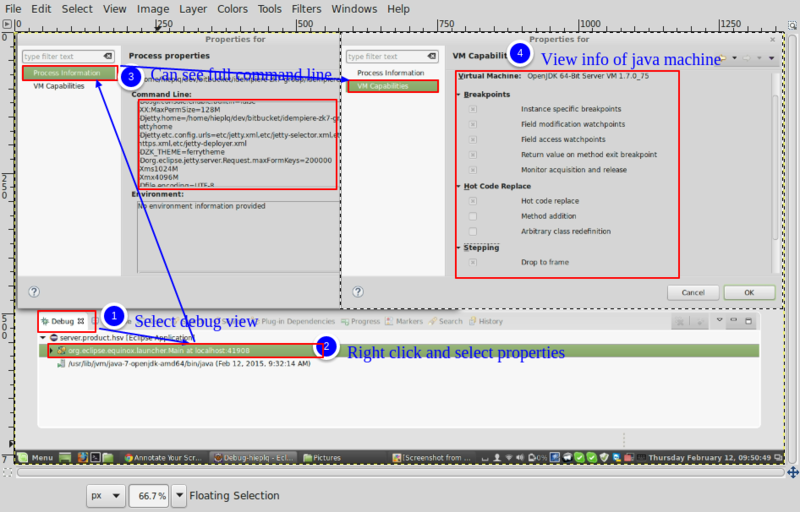Screen dimensions: 800x512
Task: Clear the left dialog's filter text icon
Action: [x=109, y=57]
